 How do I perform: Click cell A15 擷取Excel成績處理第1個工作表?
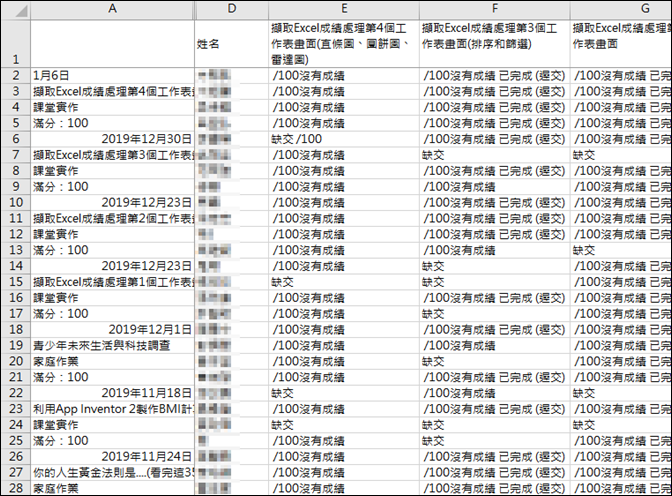click(112, 282)
